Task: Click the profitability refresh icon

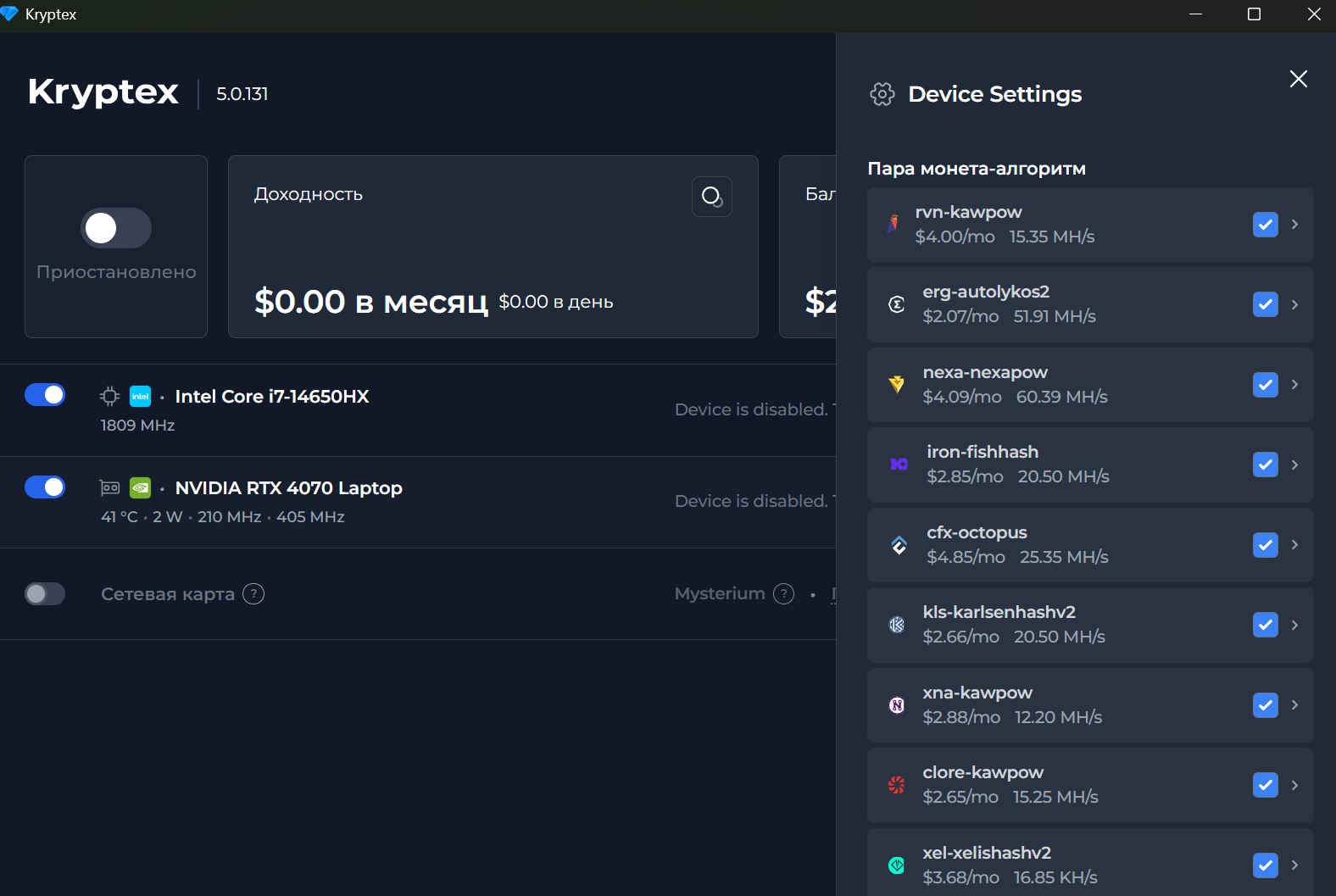Action: (712, 197)
